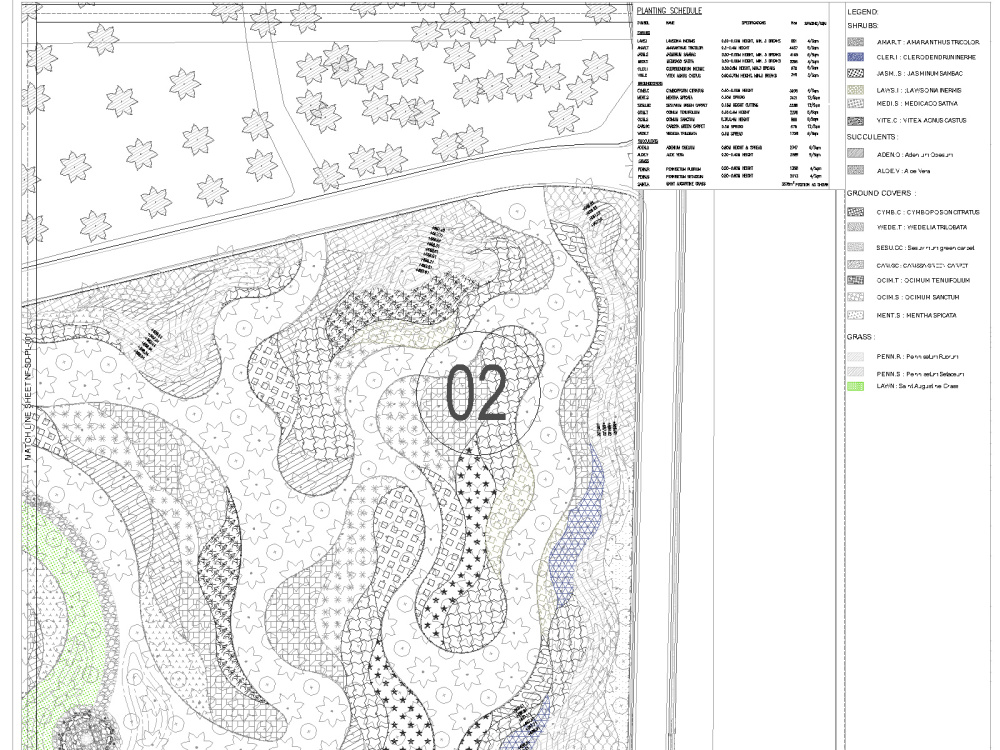The width and height of the screenshot is (1000, 750).
Task: Click the CAR.GC Carissa green carpet swatch
Action: coord(855,265)
